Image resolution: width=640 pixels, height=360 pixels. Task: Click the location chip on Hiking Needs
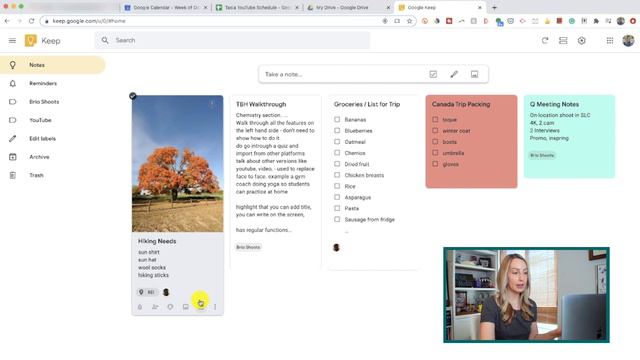[x=147, y=292]
